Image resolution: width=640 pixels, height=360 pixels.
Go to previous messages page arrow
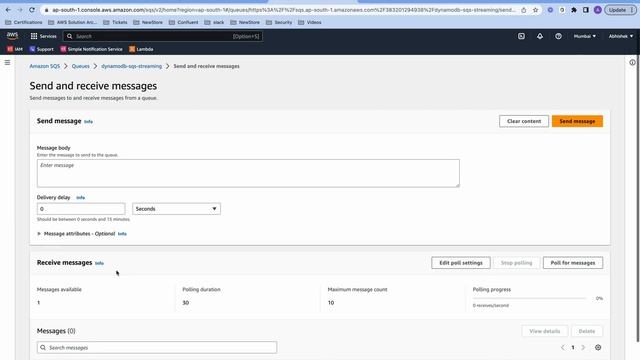click(562, 347)
